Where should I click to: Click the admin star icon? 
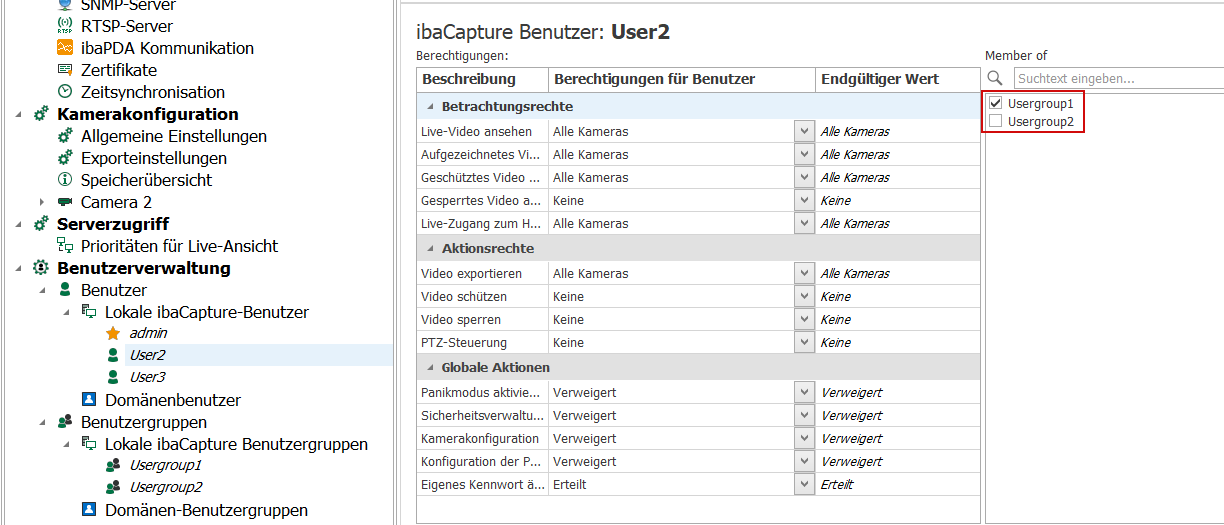(113, 333)
